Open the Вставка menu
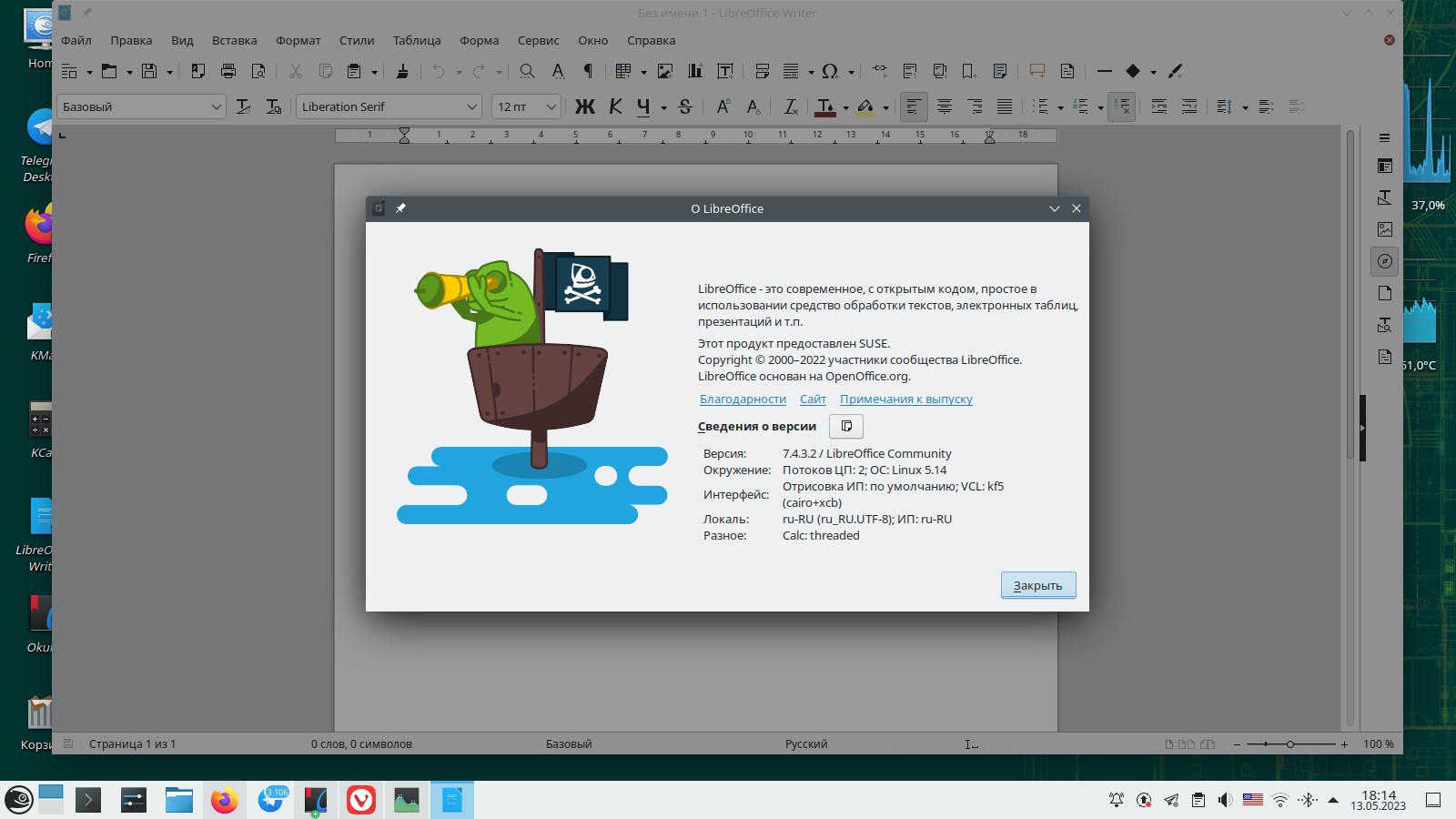This screenshot has width=1456, height=819. [235, 40]
